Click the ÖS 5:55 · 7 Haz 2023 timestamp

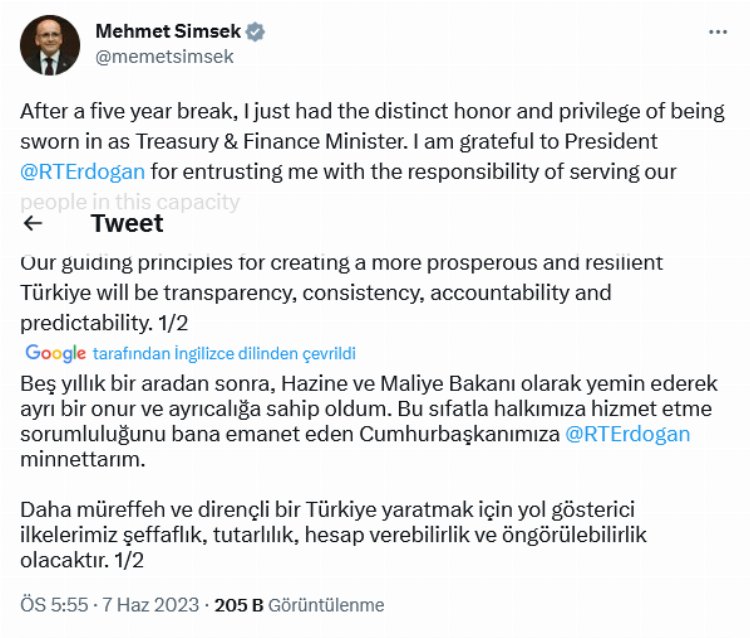coord(107,605)
